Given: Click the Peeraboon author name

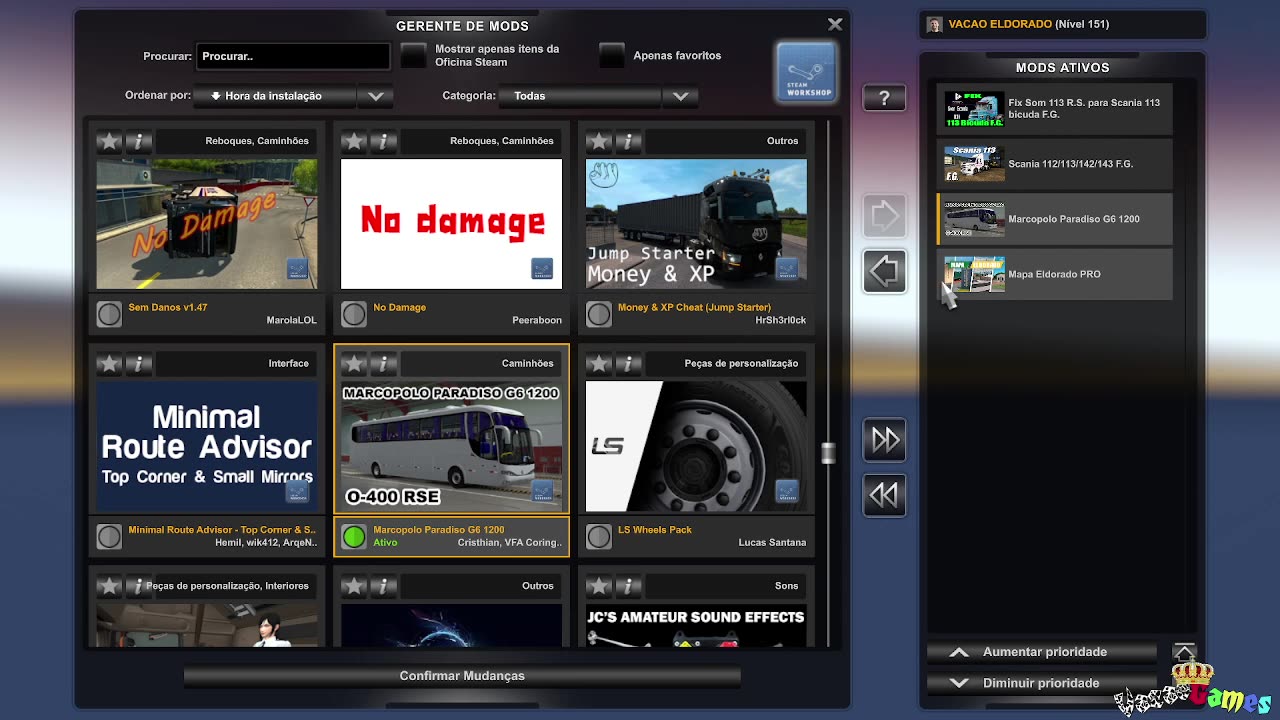Looking at the screenshot, I should [537, 320].
